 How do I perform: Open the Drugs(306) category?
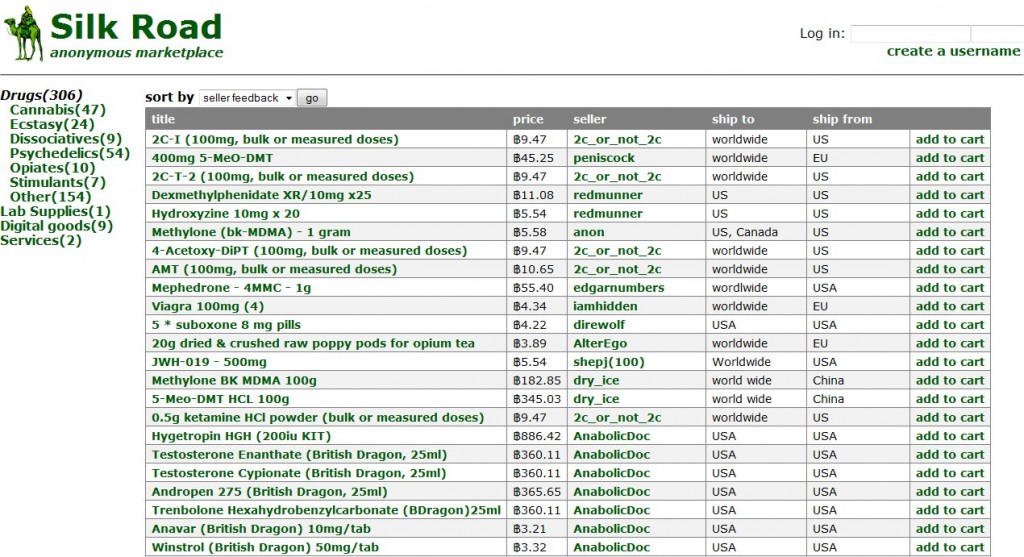tap(42, 95)
